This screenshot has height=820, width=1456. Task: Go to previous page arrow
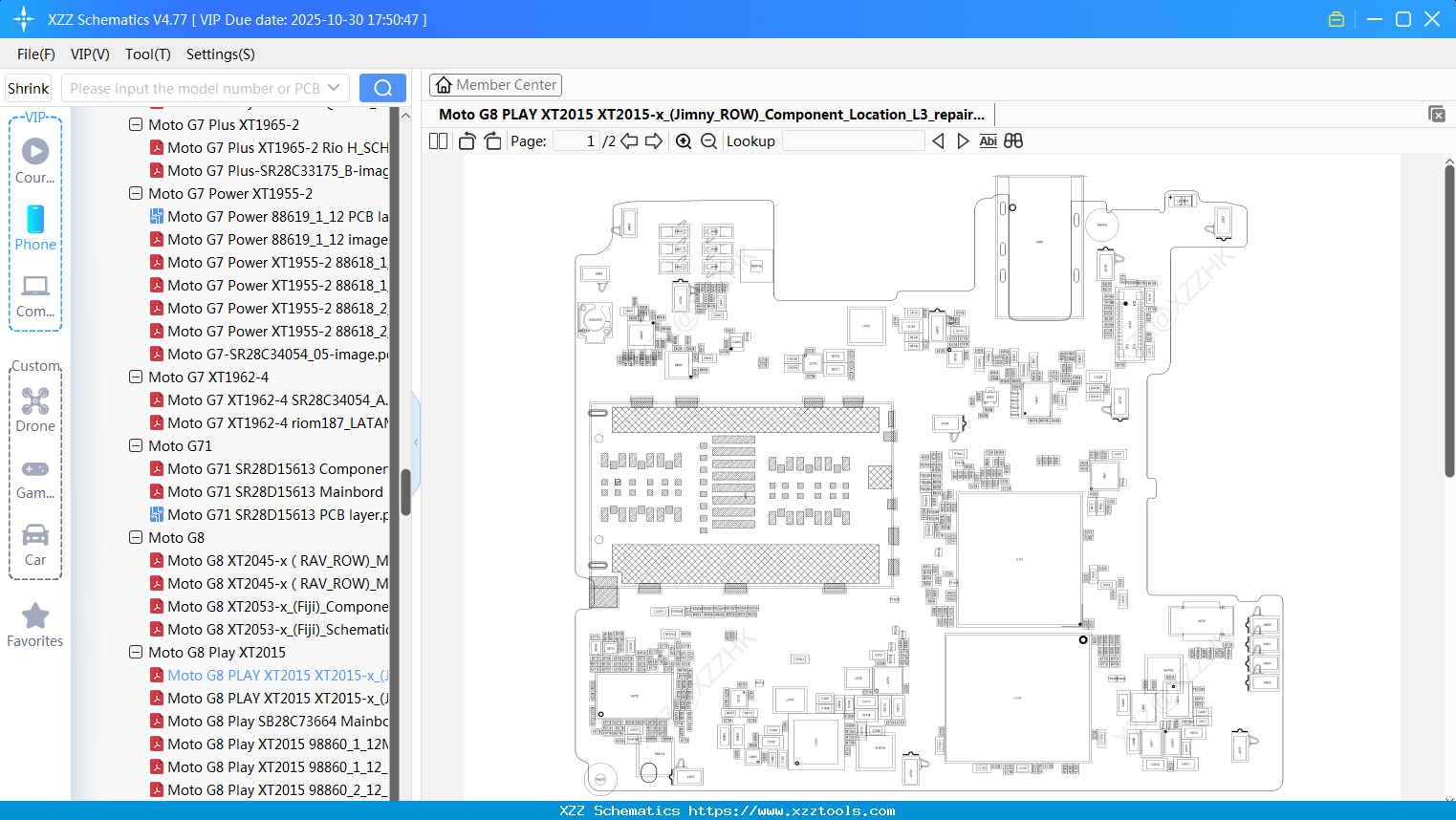point(629,141)
